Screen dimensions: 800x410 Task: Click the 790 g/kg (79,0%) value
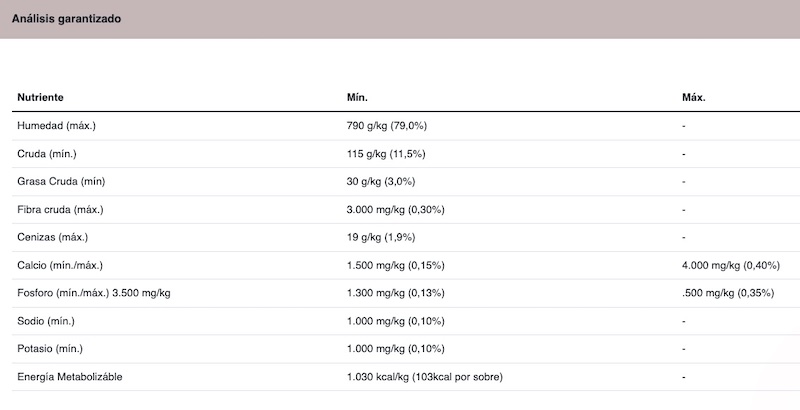[x=386, y=126]
